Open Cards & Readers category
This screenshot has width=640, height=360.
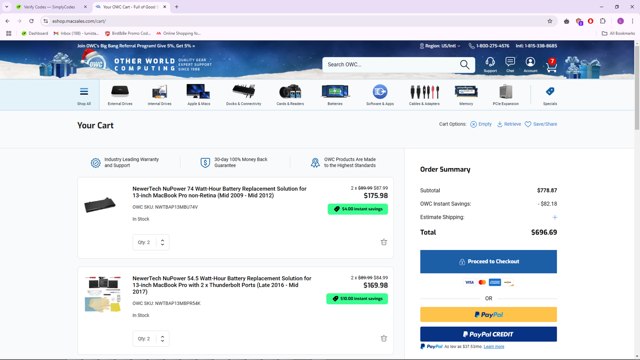click(x=290, y=95)
